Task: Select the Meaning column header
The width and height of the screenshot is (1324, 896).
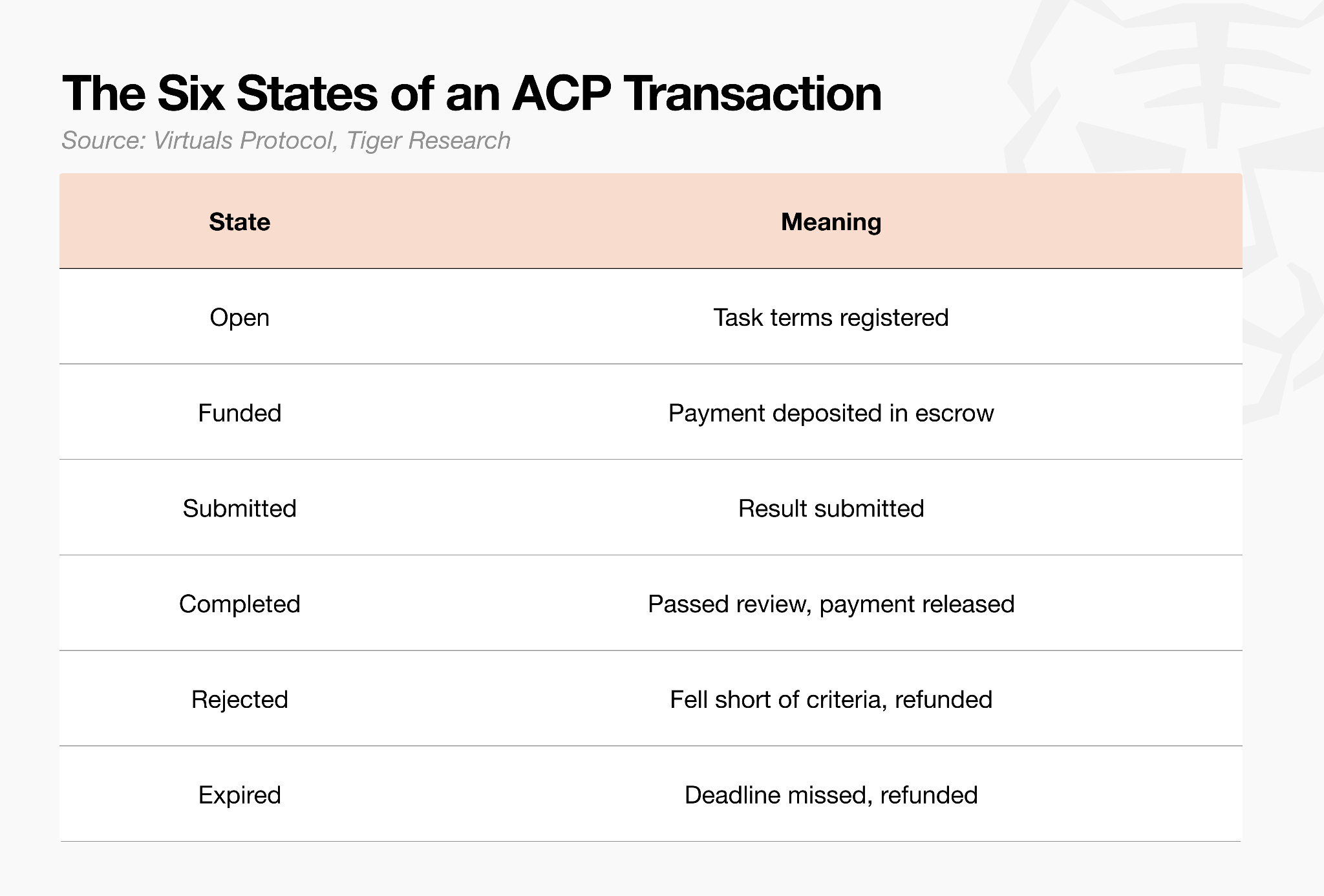Action: pos(831,222)
